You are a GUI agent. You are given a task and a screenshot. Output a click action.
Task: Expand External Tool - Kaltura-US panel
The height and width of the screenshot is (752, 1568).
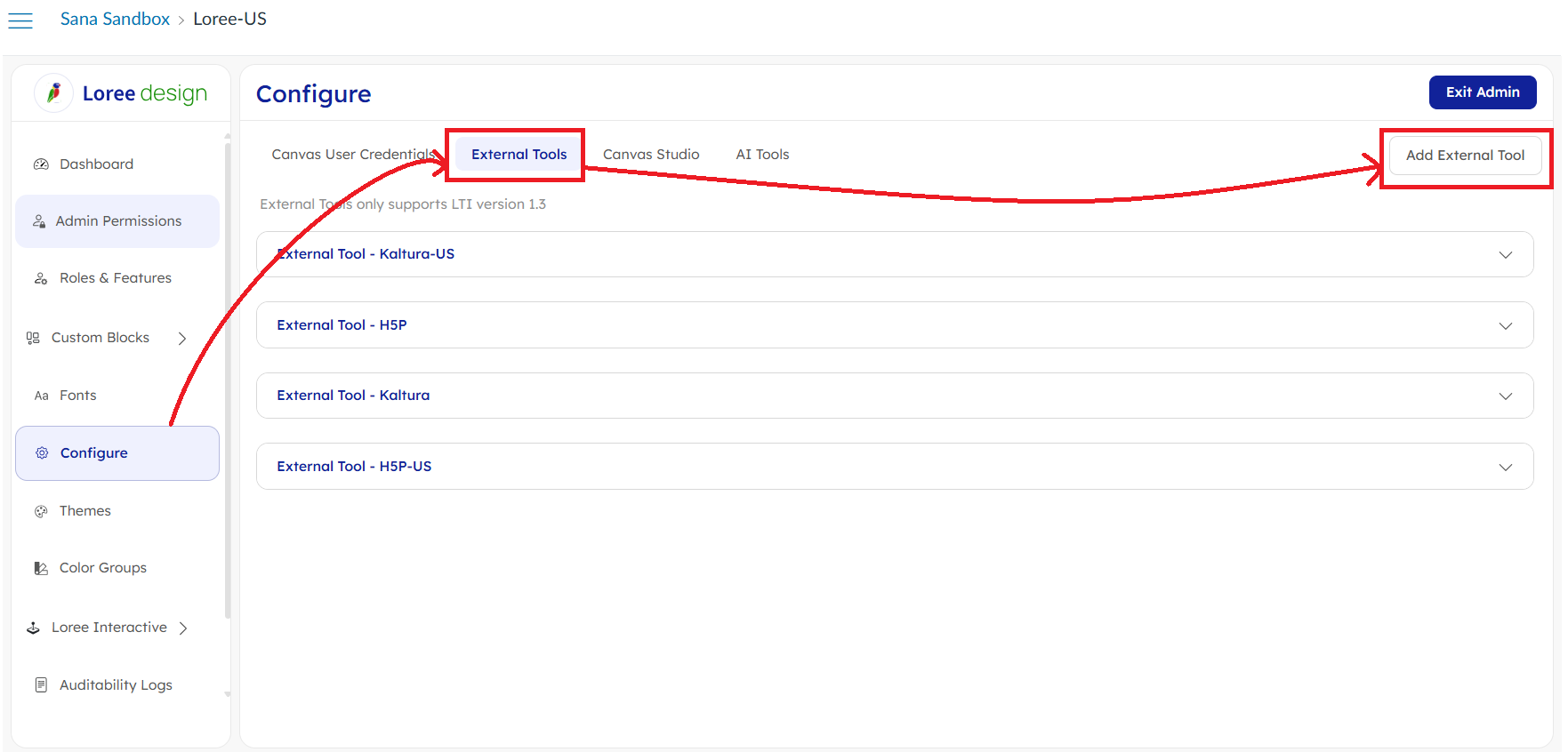point(1505,255)
